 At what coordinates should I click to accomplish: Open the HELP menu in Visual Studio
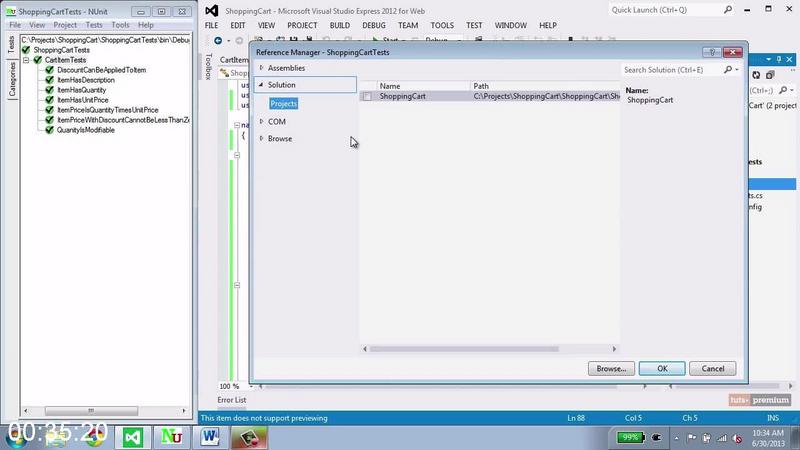[548, 25]
